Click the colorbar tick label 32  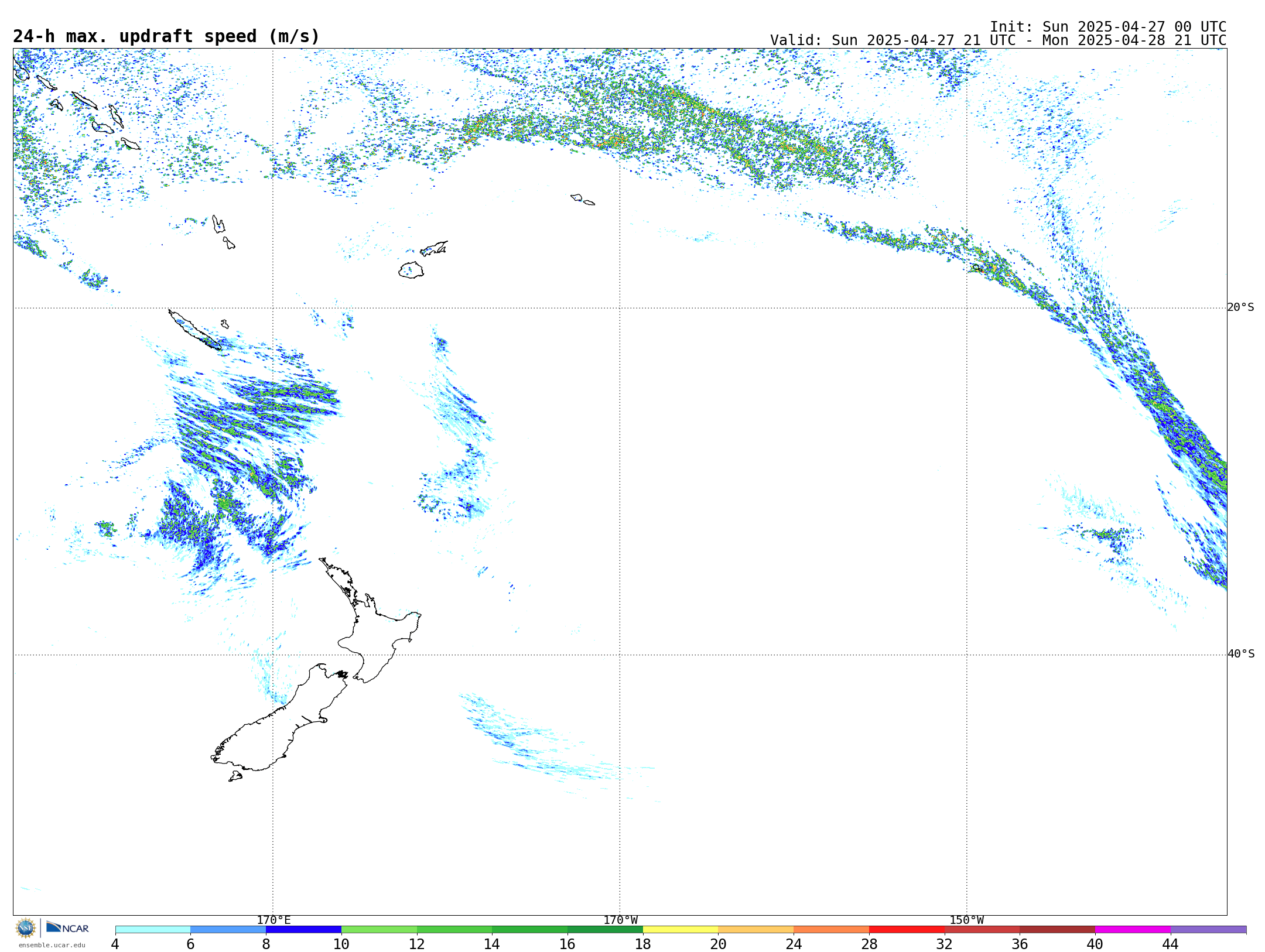tap(945, 944)
